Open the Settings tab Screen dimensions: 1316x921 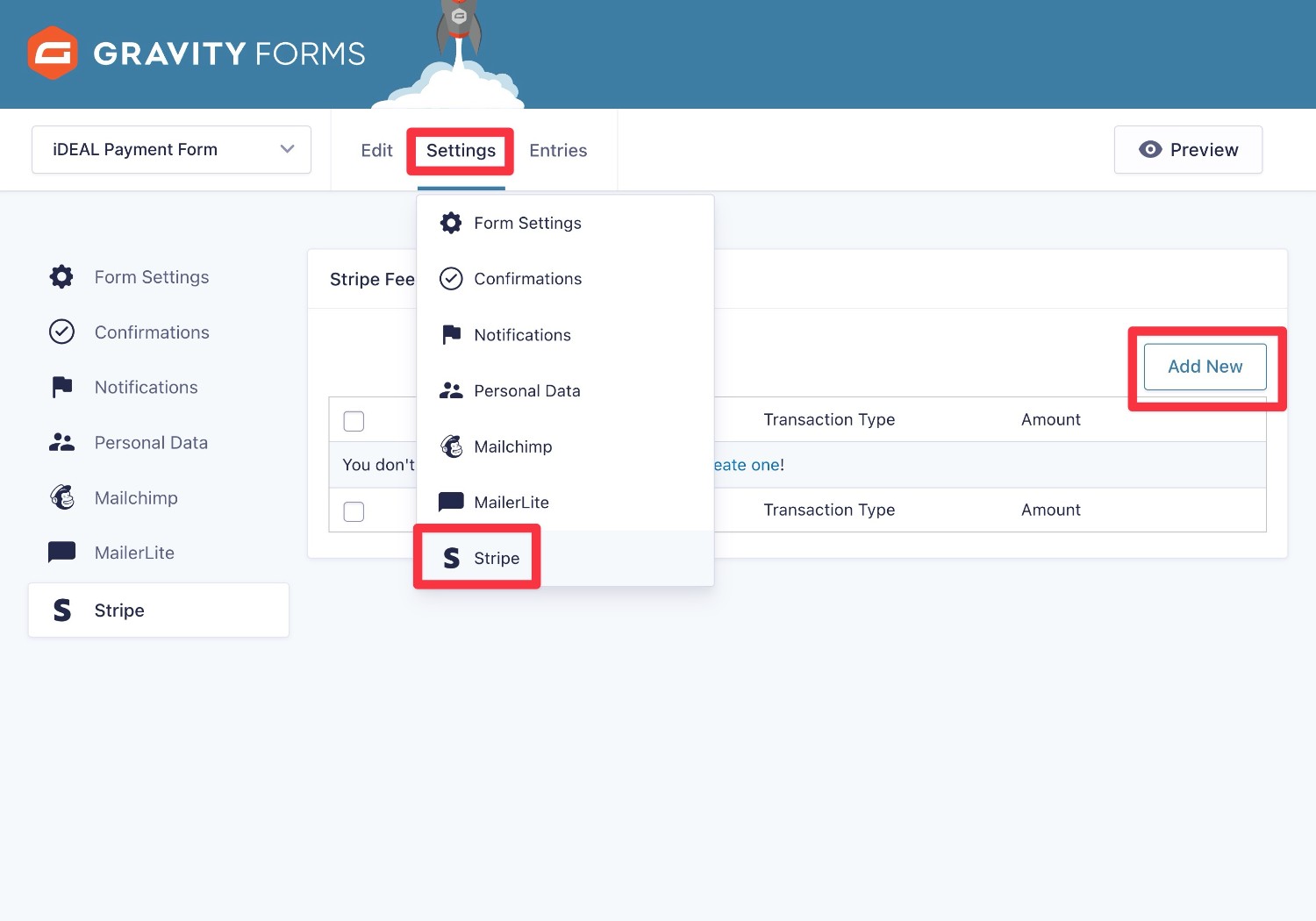(x=461, y=151)
